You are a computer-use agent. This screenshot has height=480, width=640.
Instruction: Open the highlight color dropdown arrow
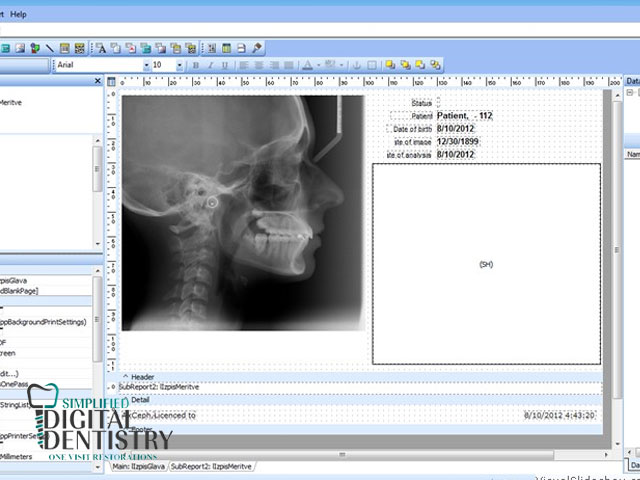[x=341, y=65]
